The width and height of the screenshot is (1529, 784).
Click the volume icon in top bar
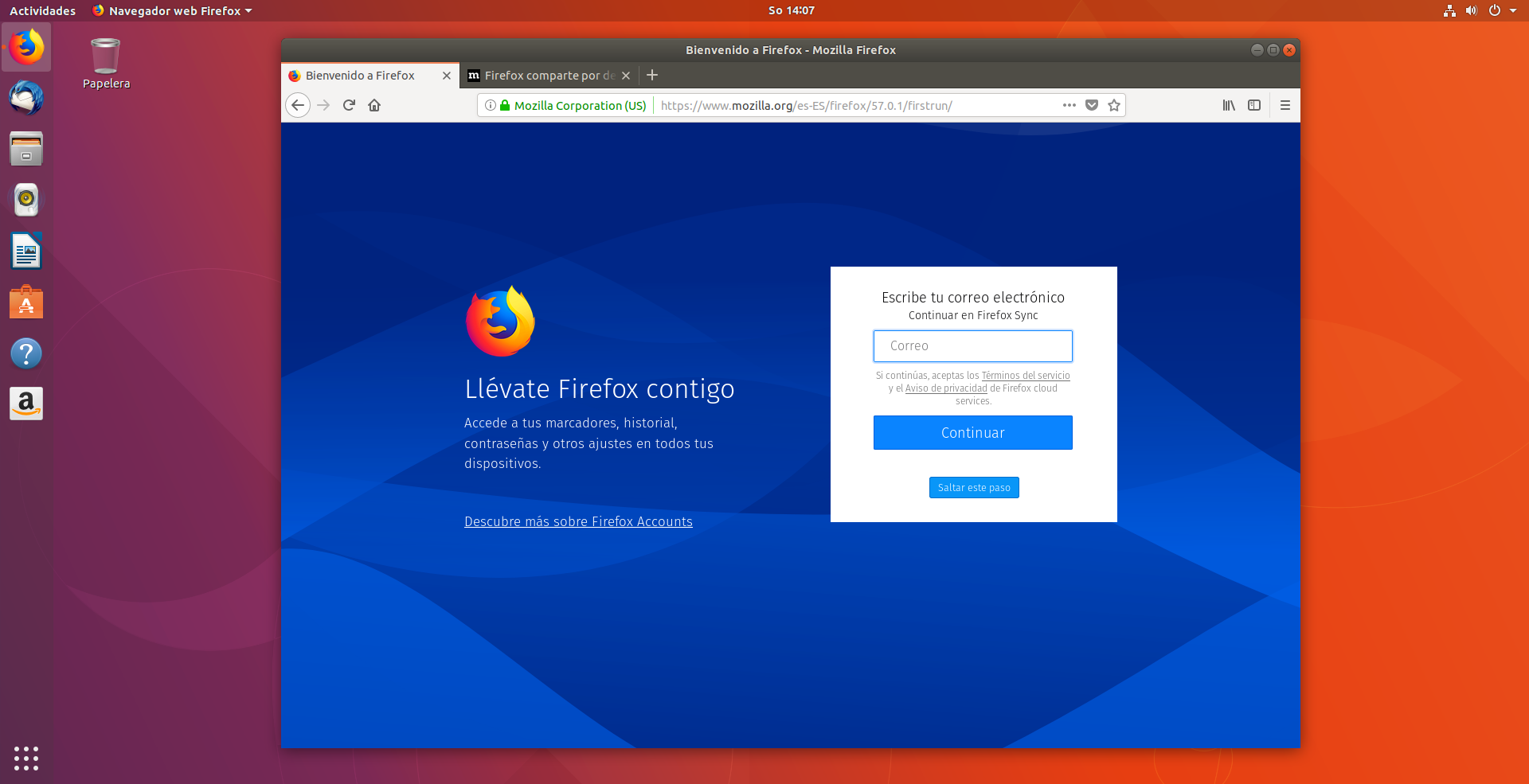[1472, 10]
